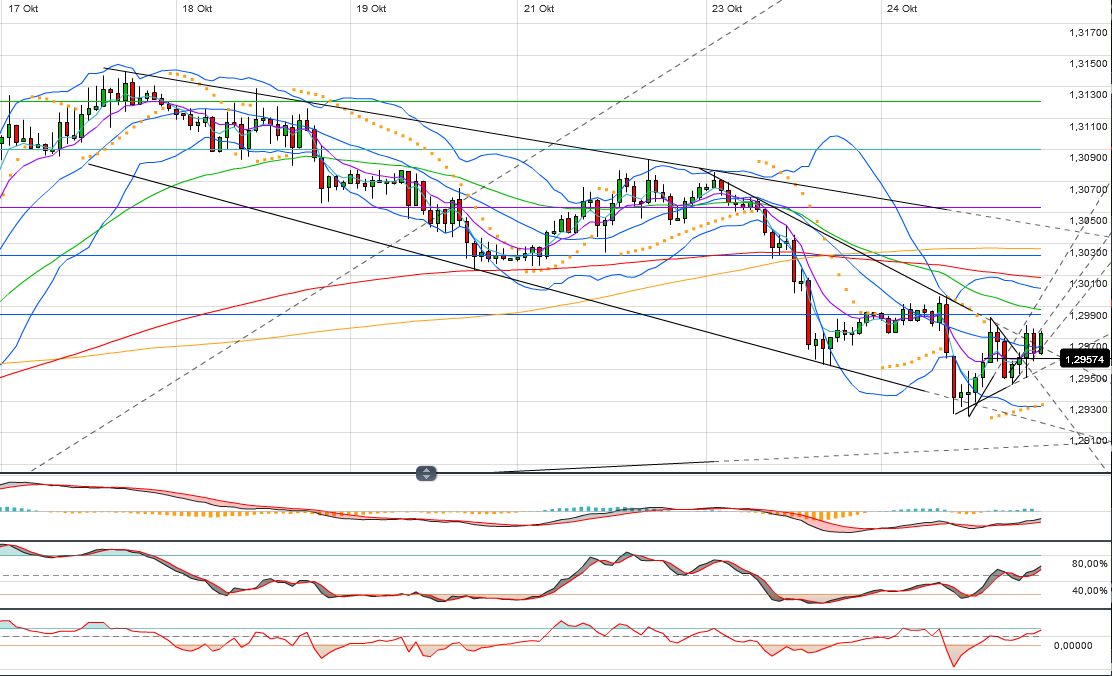The height and width of the screenshot is (676, 1112).
Task: Click the 1,30500 price axis label
Action: pyautogui.click(x=1084, y=221)
